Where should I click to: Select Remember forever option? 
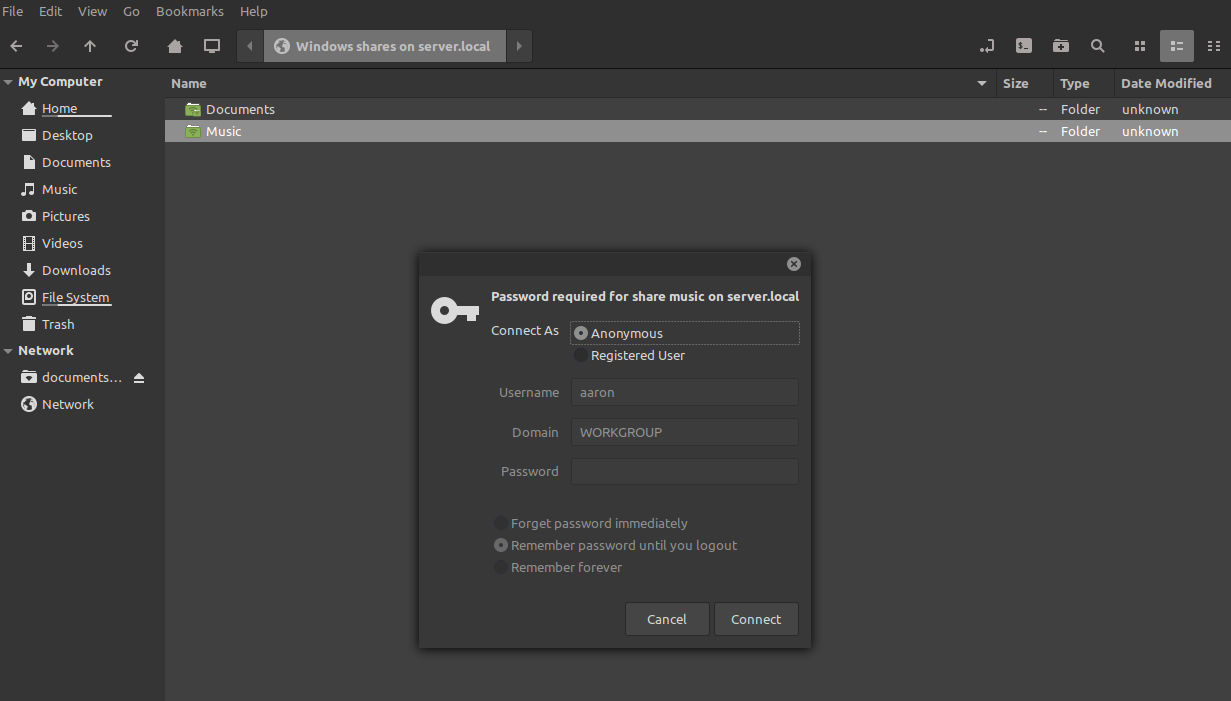501,567
